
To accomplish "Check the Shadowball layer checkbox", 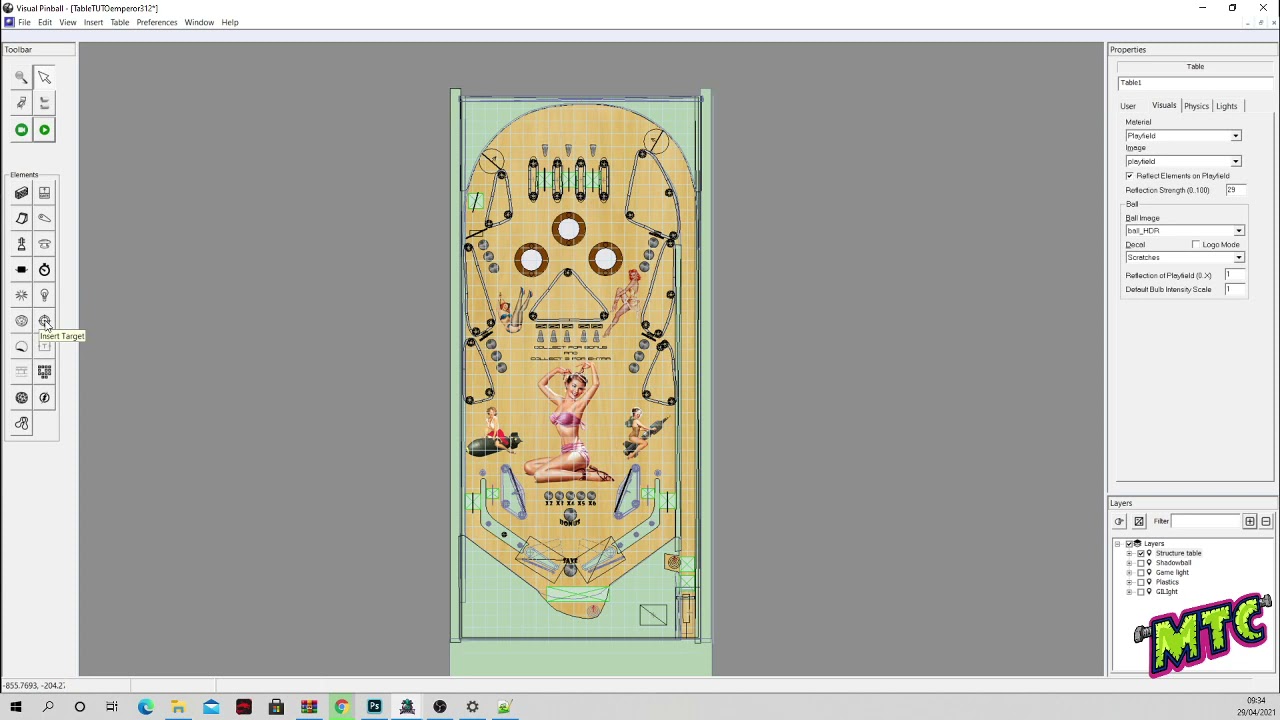I will pos(1141,563).
